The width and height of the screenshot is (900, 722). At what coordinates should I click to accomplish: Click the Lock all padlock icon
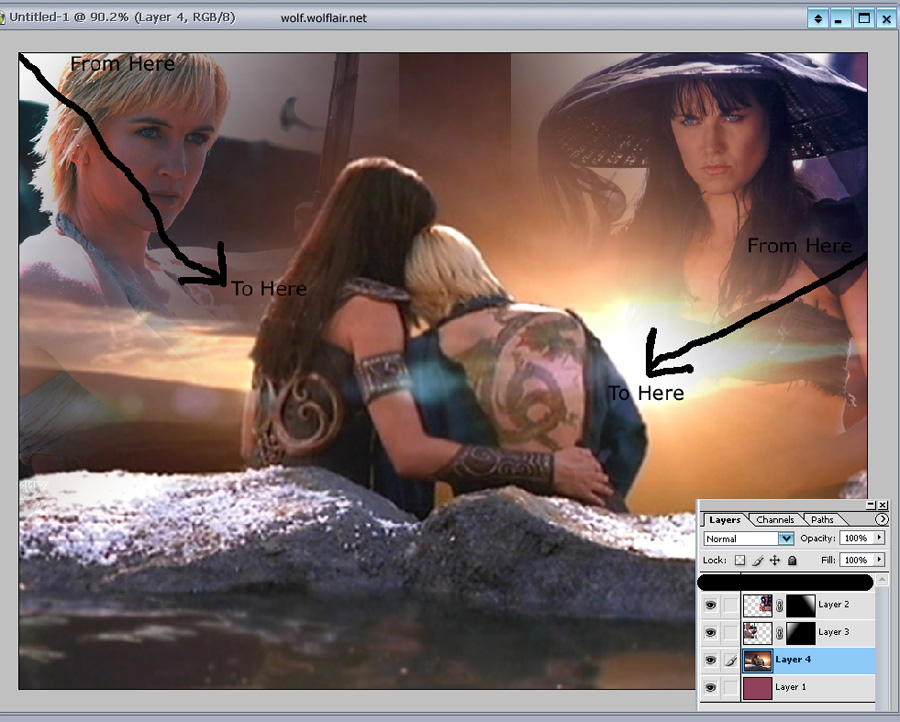click(792, 560)
